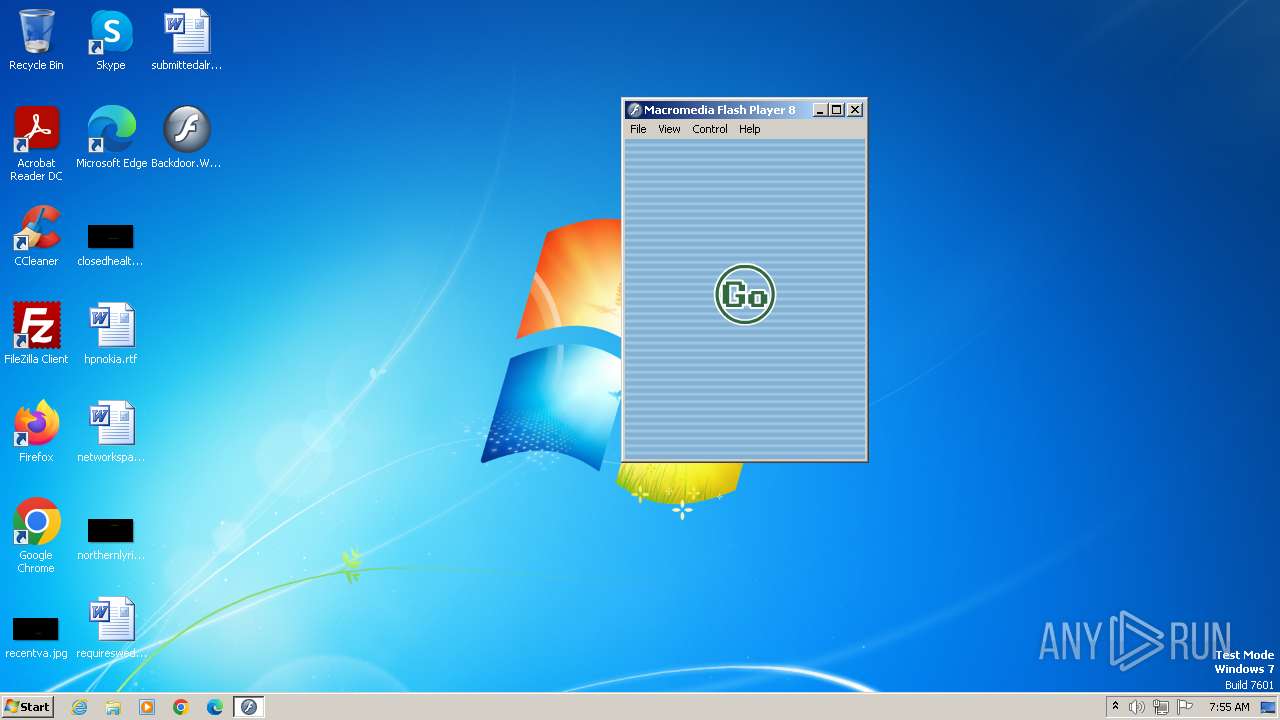
Task: Select the Recycle Bin desktop icon
Action: 36,40
